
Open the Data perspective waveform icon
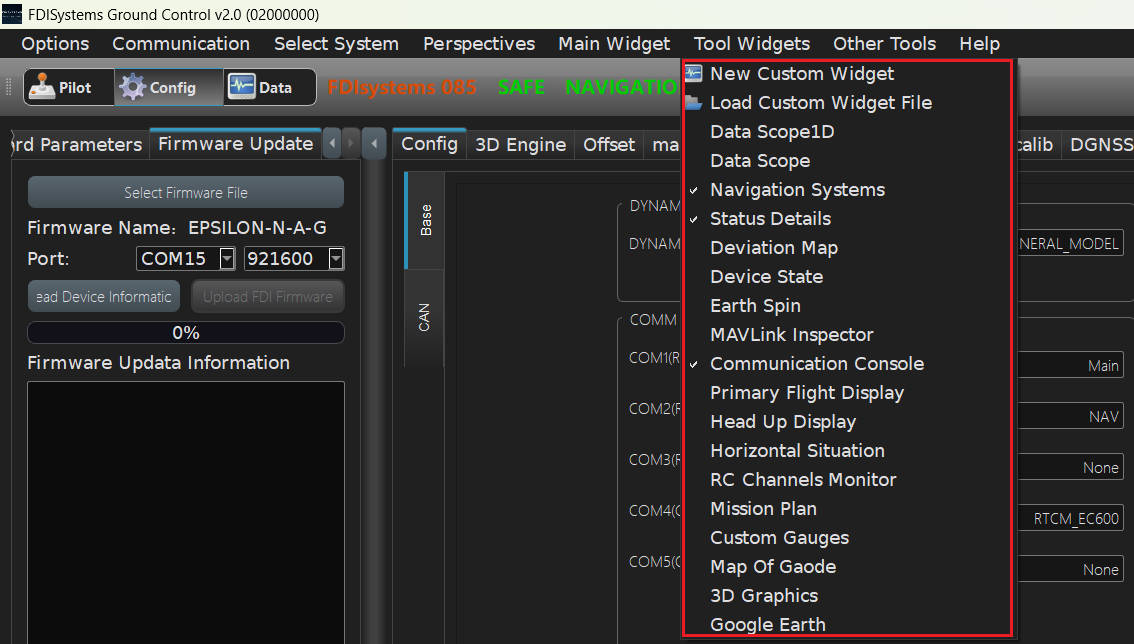click(x=269, y=88)
